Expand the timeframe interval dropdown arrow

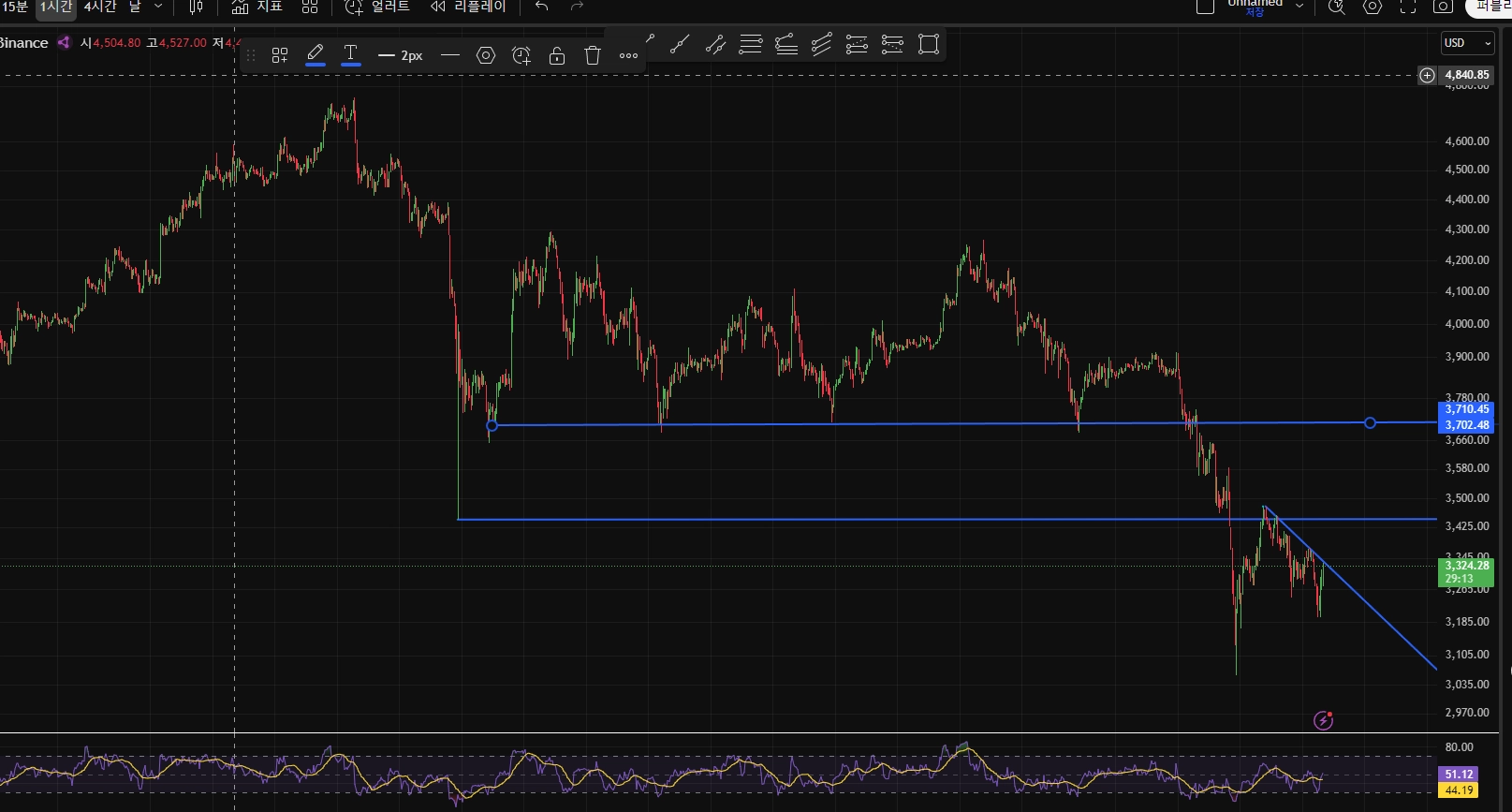point(158,7)
